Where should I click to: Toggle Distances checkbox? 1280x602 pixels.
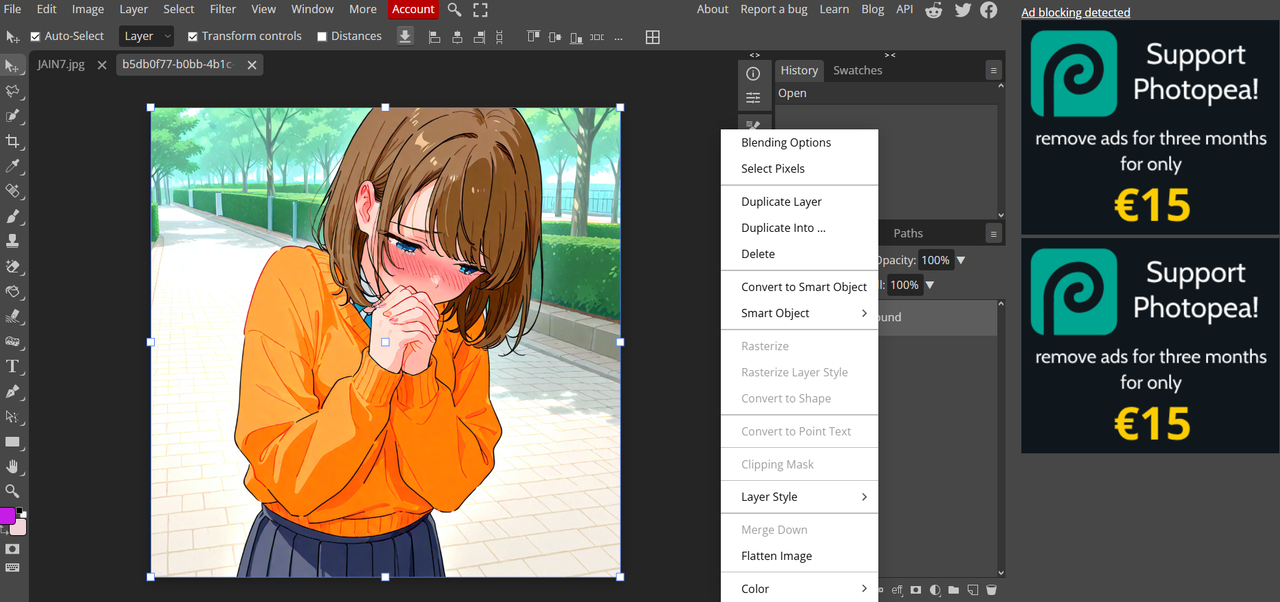(x=322, y=36)
